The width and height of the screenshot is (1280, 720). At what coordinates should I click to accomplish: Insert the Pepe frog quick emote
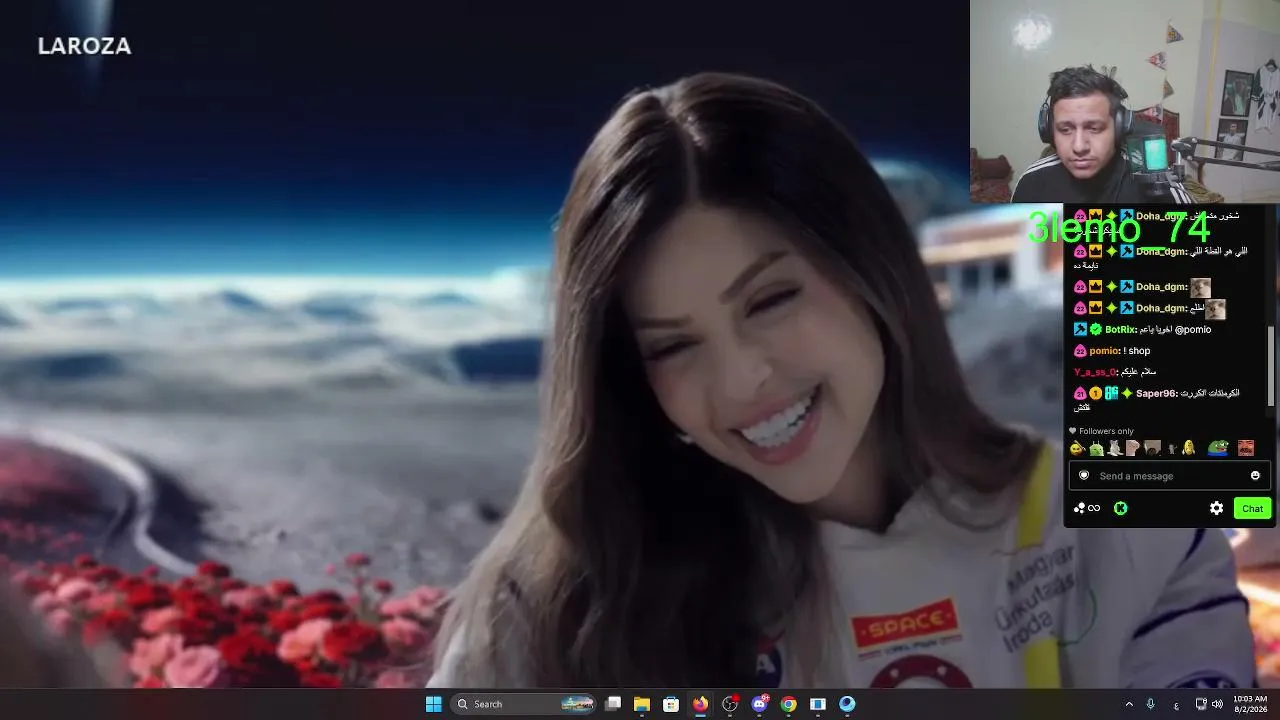1217,448
